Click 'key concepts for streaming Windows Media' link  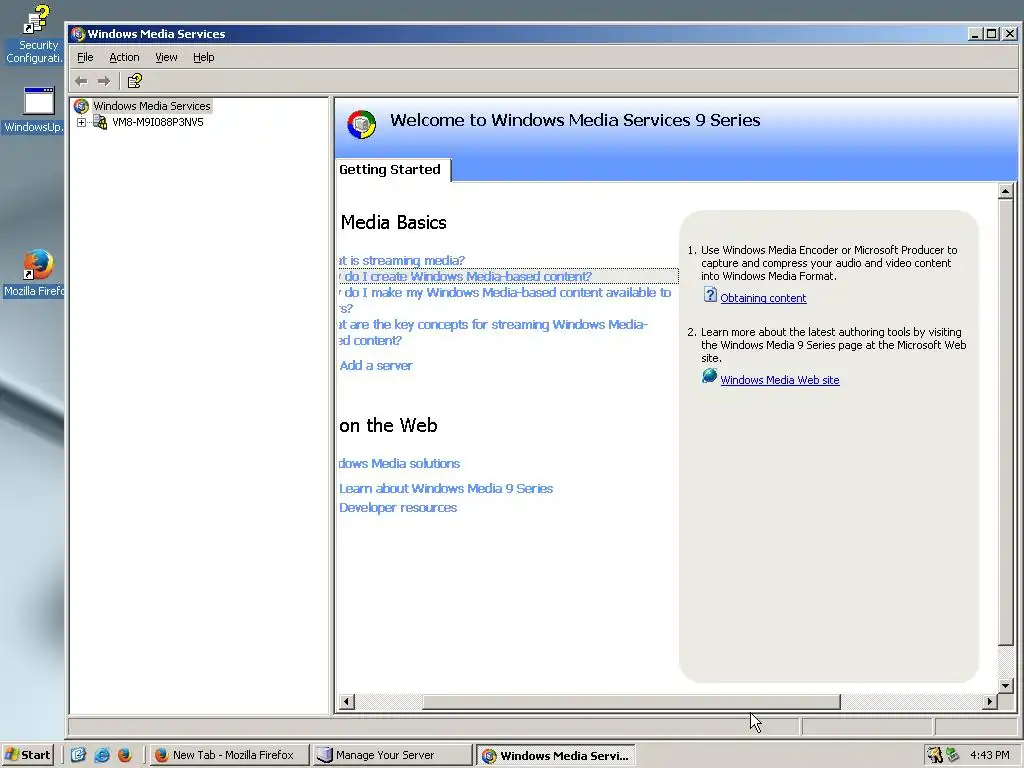[493, 332]
